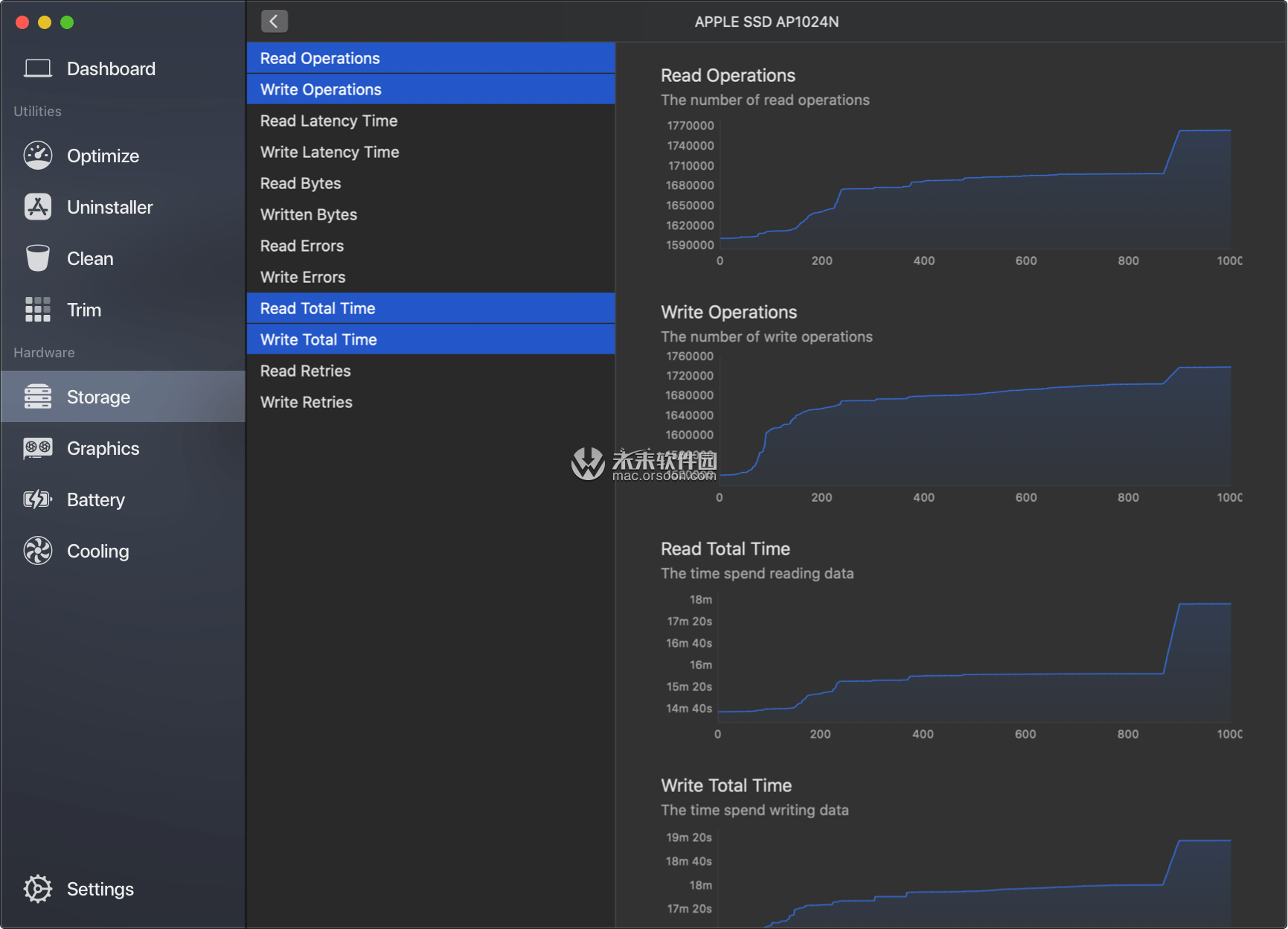Click the Battery label in sidebar
This screenshot has width=1288, height=929.
coord(96,499)
